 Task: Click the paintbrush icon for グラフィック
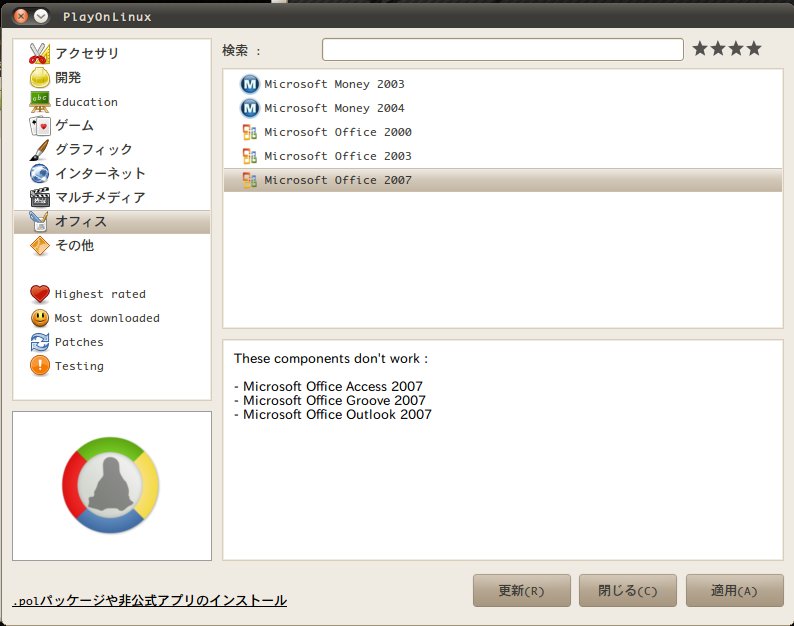(39, 149)
